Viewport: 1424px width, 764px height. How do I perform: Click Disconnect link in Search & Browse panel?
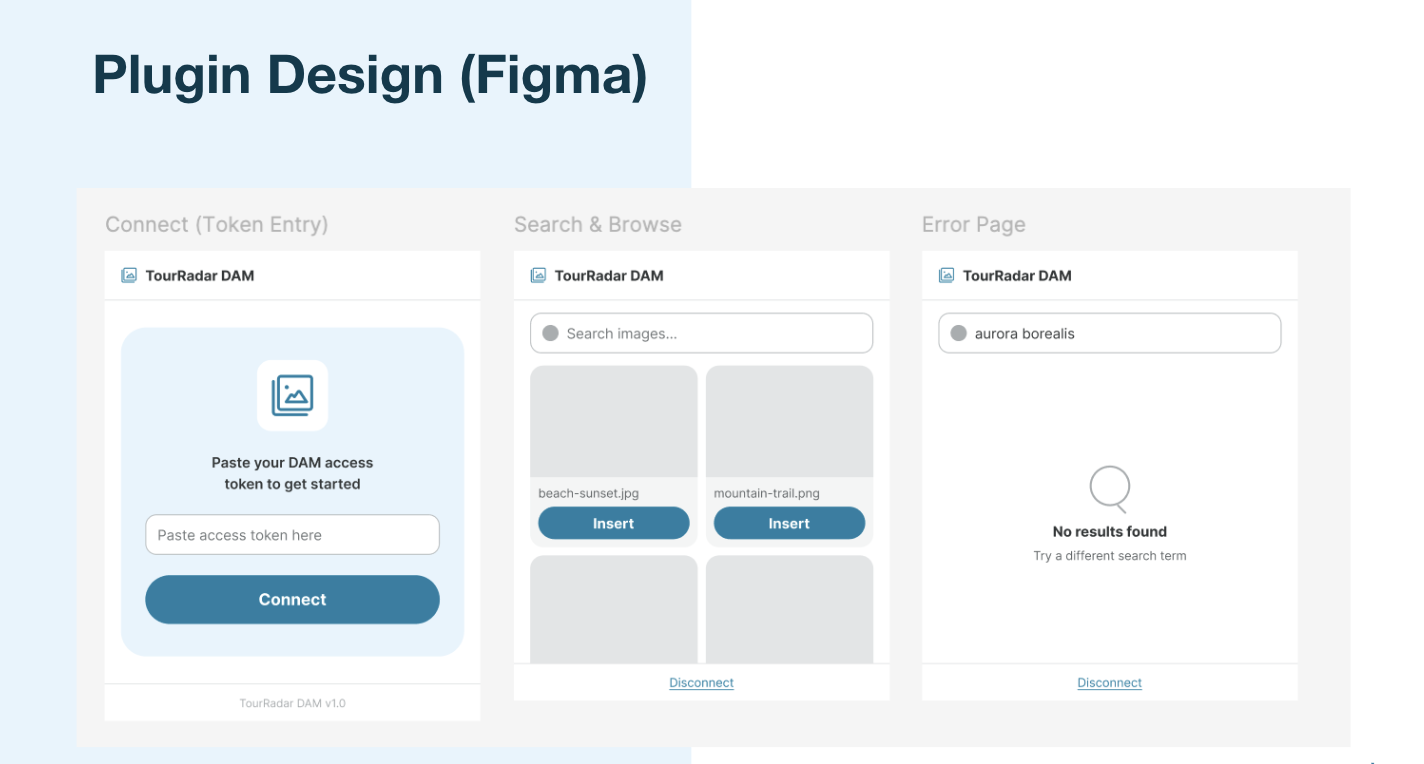pos(701,683)
